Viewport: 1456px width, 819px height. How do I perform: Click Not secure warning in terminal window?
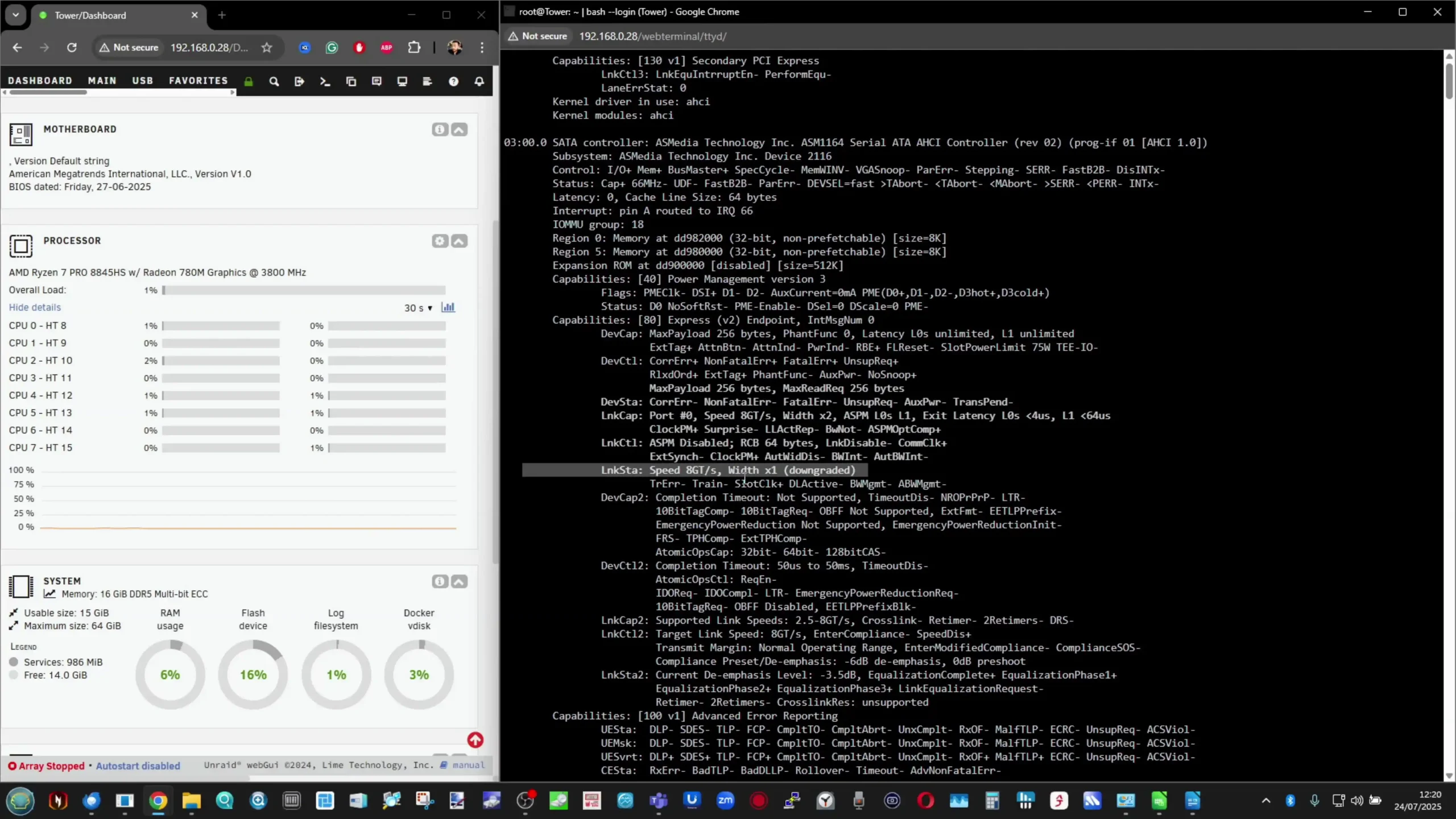[x=538, y=36]
